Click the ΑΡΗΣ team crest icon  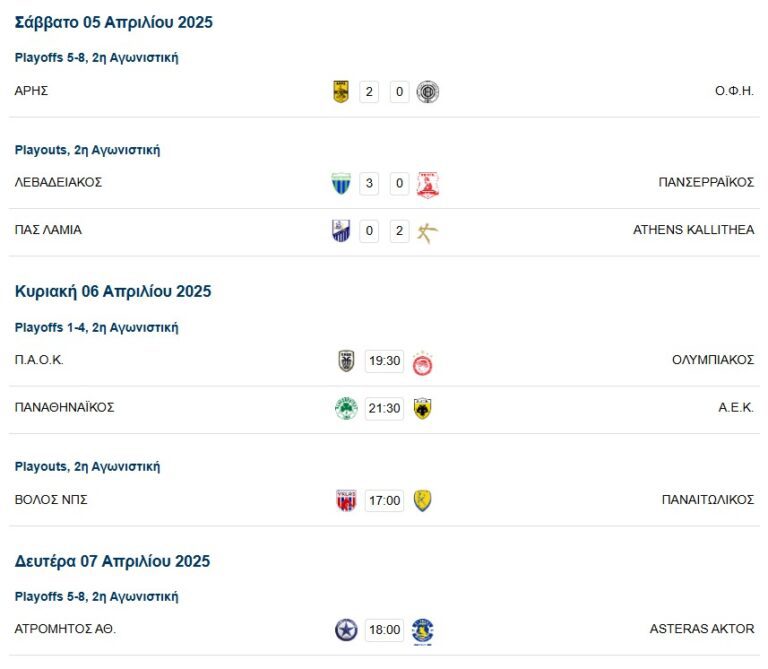pyautogui.click(x=341, y=92)
